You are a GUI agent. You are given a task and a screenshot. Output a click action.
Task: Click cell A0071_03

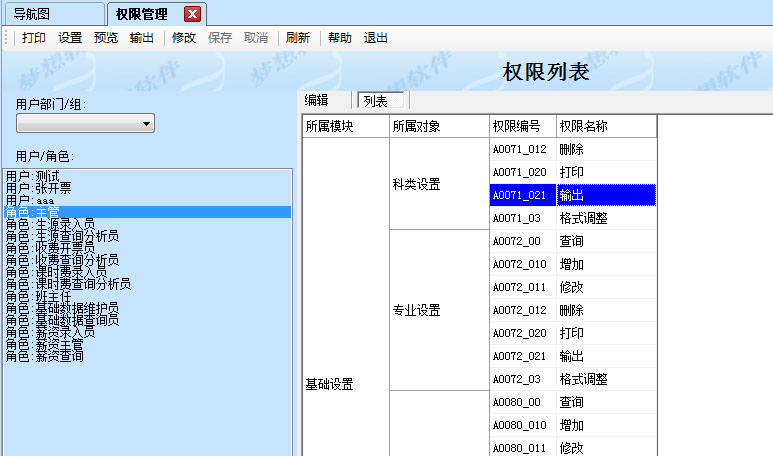pyautogui.click(x=523, y=218)
